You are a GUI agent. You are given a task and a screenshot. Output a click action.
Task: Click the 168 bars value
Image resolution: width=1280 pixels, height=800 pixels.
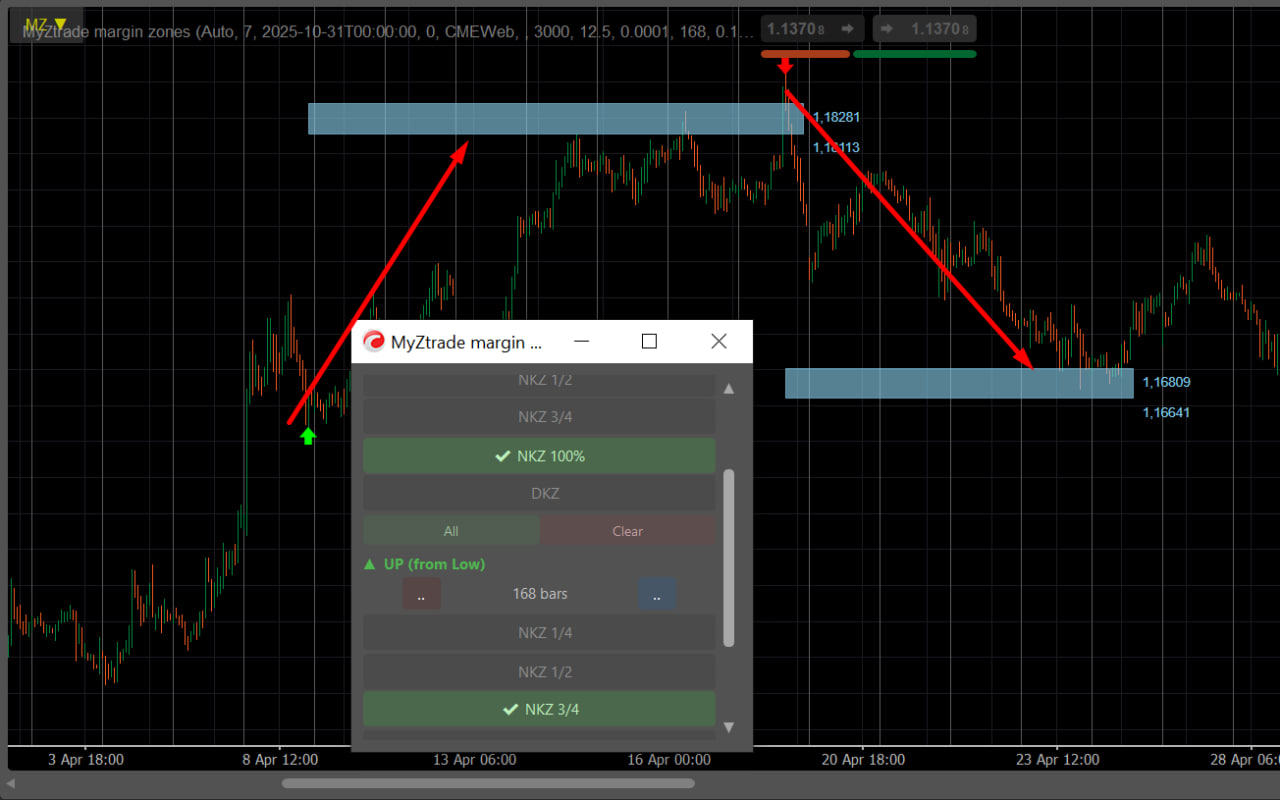540,594
